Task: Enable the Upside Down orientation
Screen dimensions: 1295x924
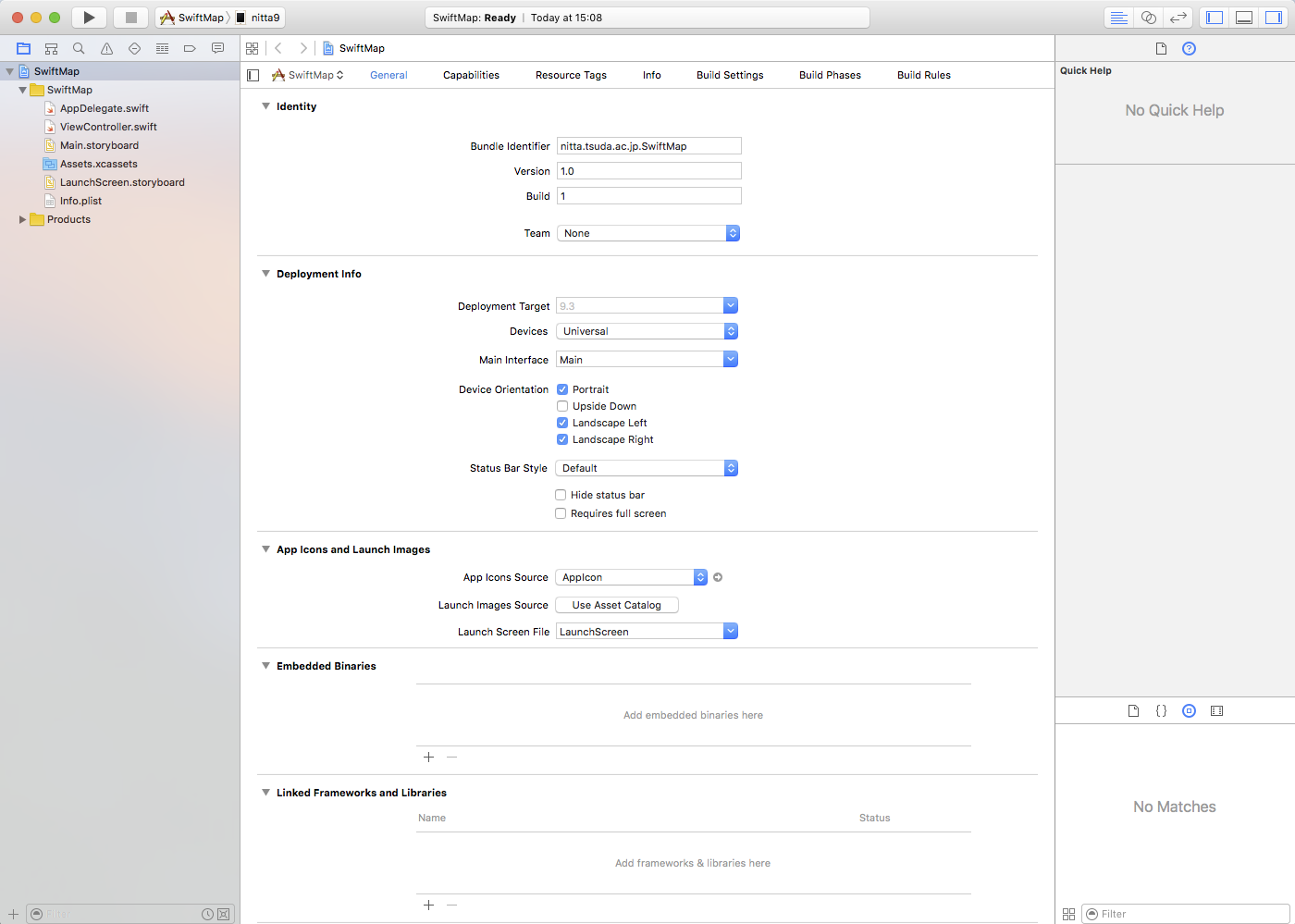Action: click(x=562, y=406)
